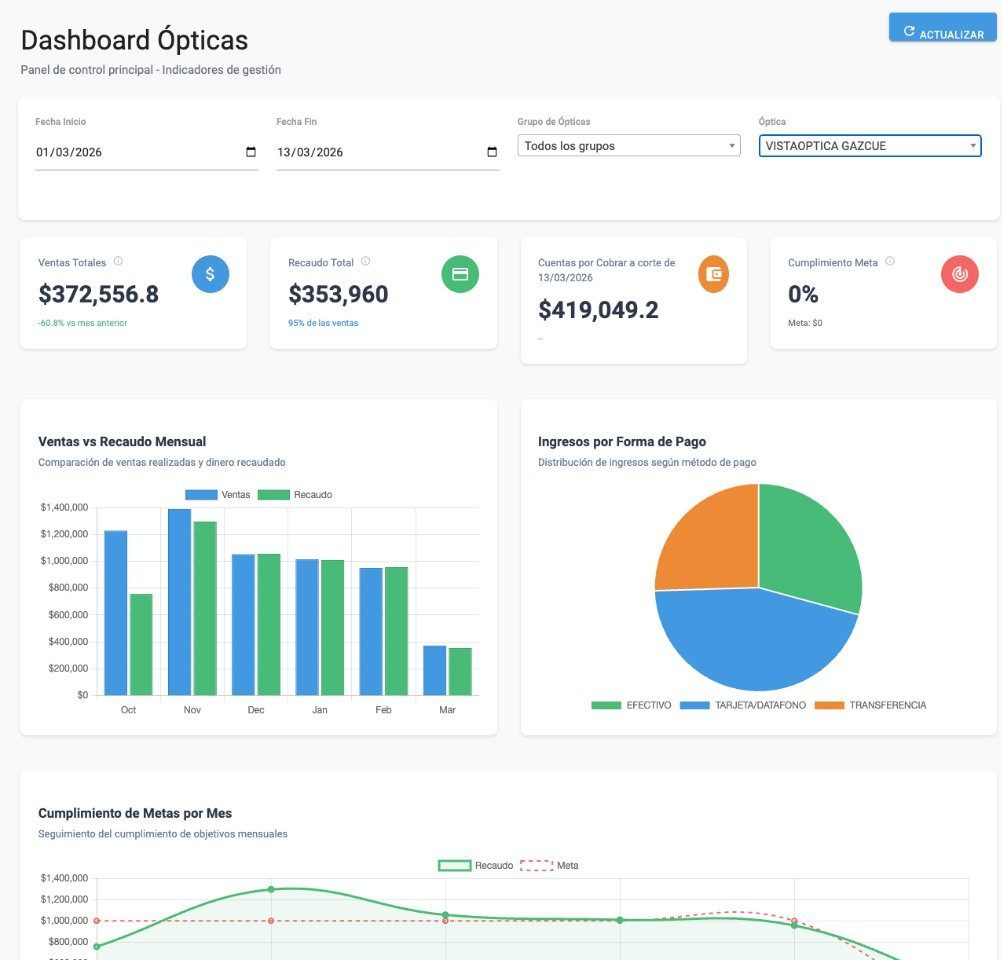Open the Fecha Inicio calendar picker icon
The image size is (1002, 960).
(x=252, y=151)
